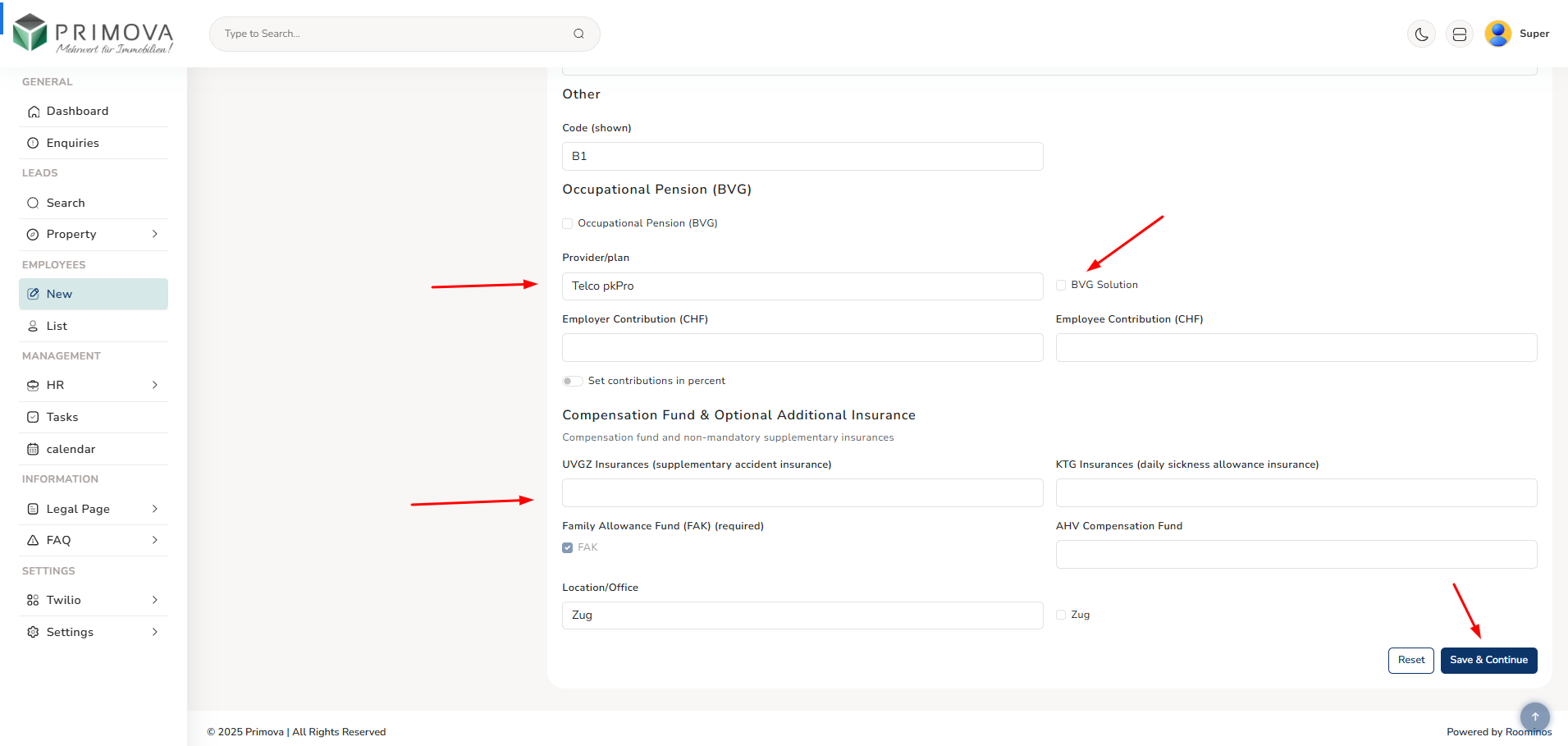Click the Save & Continue button
This screenshot has height=746, width=1568.
(1488, 660)
